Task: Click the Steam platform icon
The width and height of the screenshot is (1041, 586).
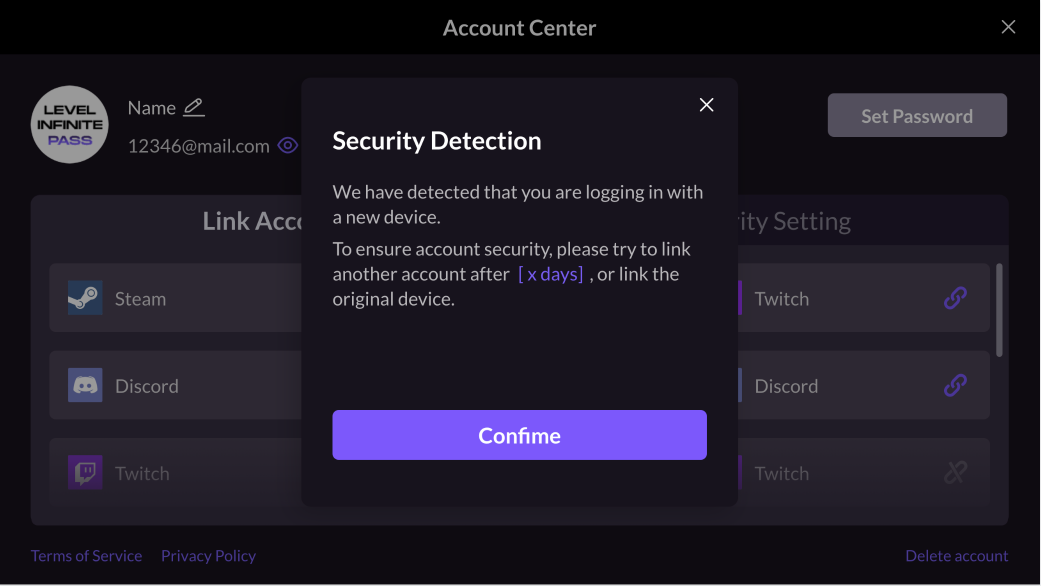Action: pyautogui.click(x=85, y=297)
